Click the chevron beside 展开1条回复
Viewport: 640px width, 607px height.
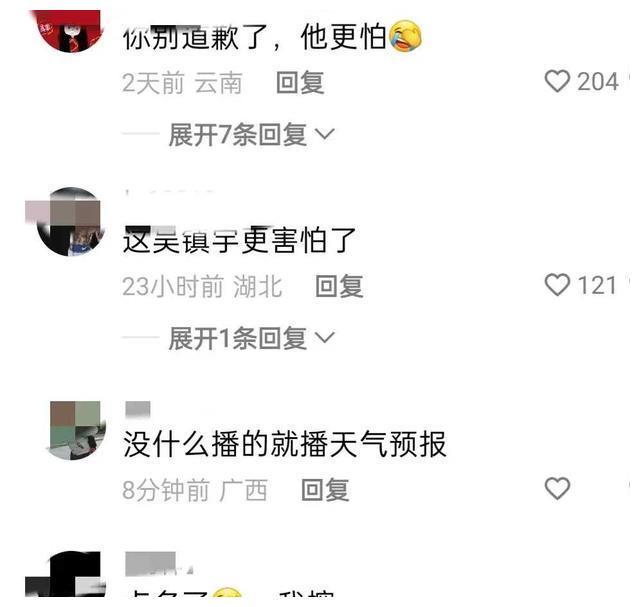tap(325, 338)
